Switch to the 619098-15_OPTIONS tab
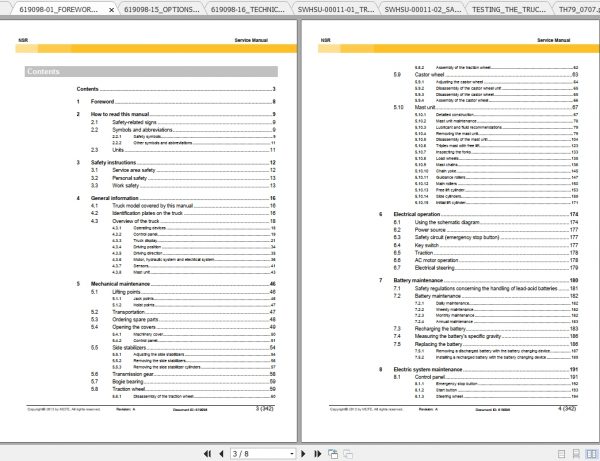The image size is (600, 461). pyautogui.click(x=162, y=10)
